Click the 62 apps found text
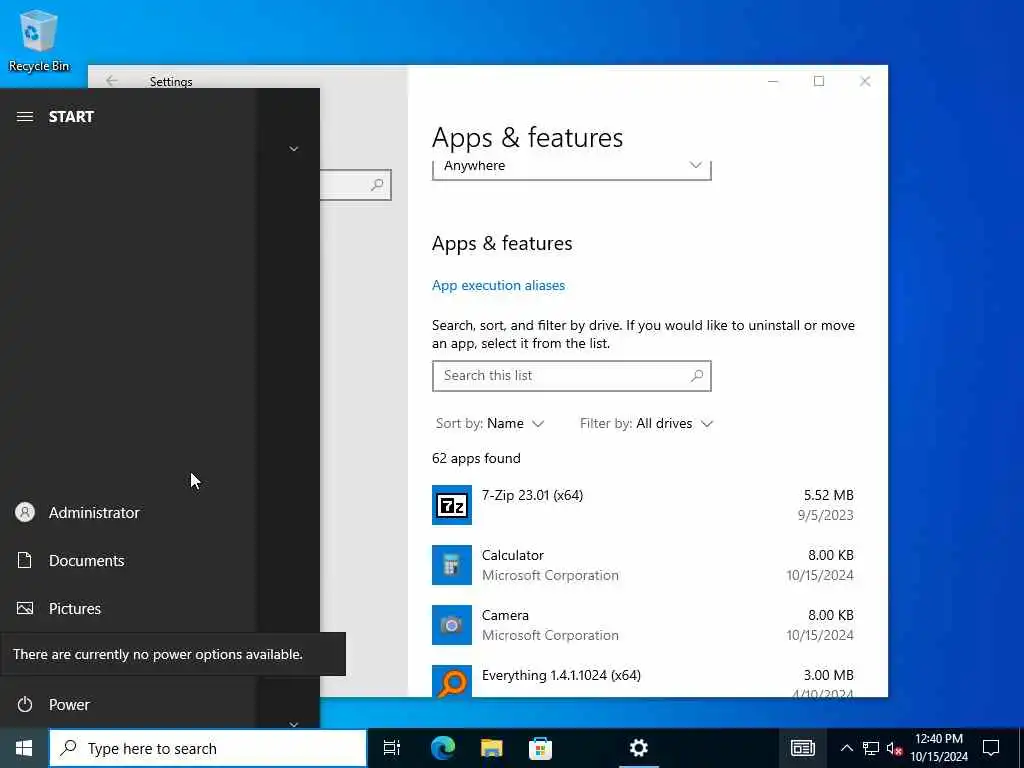The image size is (1024, 768). [476, 458]
